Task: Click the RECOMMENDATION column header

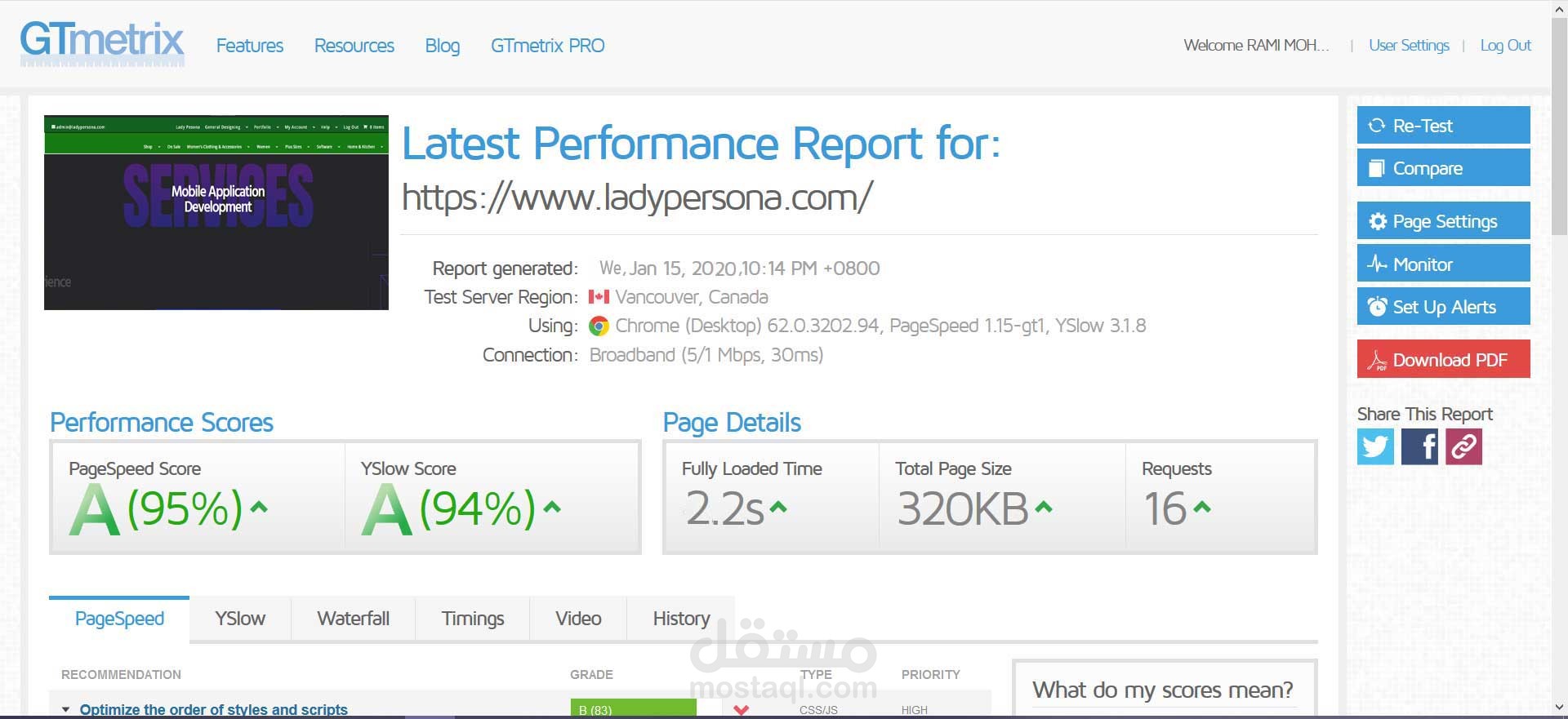Action: [121, 674]
